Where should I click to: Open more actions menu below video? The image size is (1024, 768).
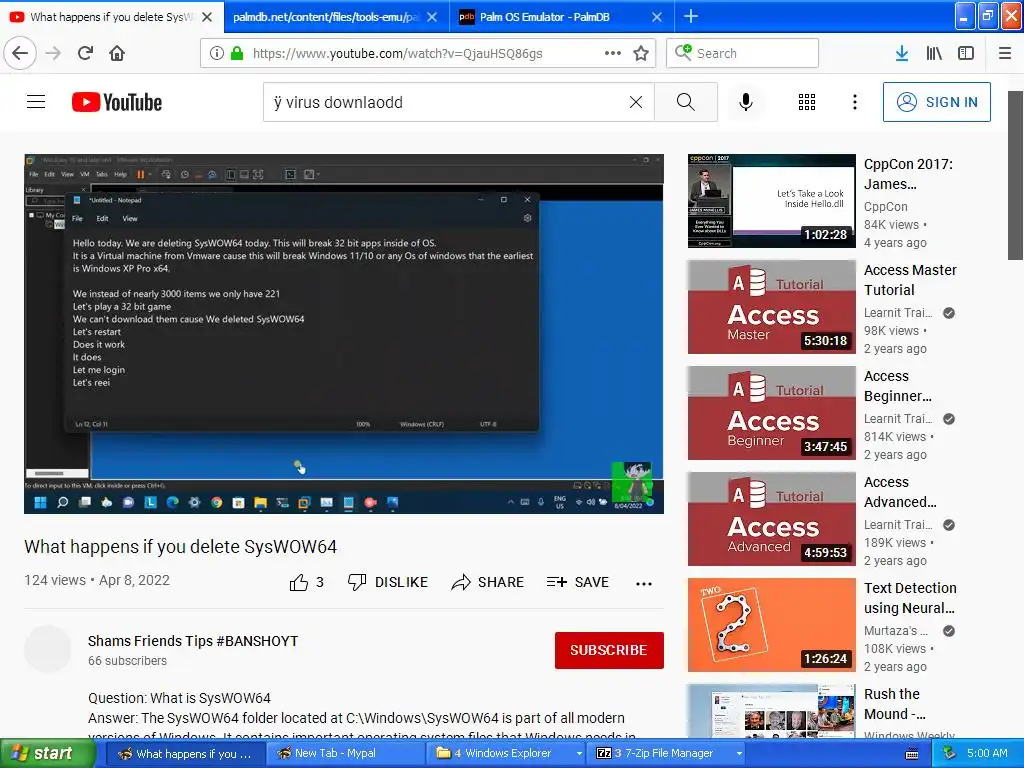pyautogui.click(x=644, y=583)
